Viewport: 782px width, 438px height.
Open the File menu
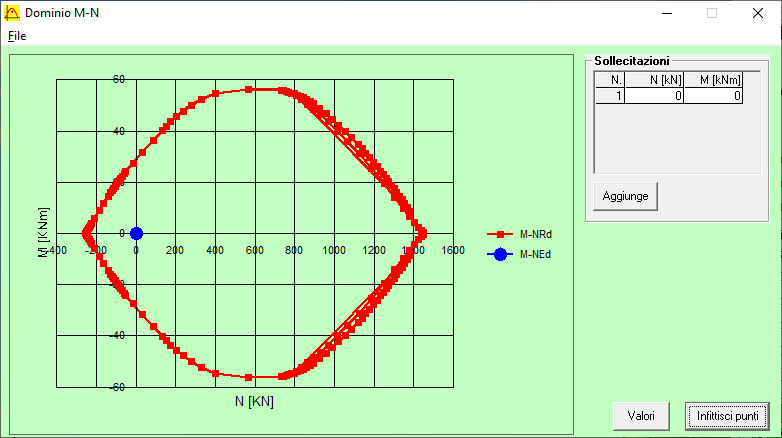tap(17, 36)
